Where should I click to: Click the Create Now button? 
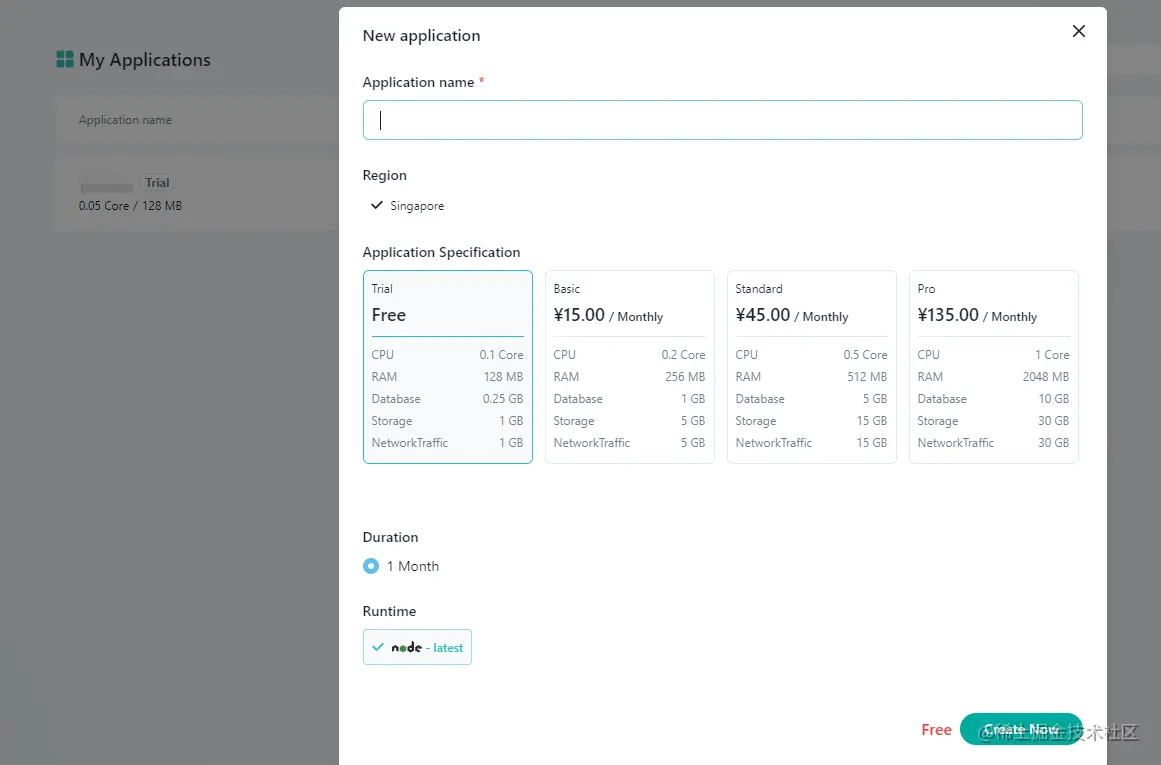click(1020, 729)
